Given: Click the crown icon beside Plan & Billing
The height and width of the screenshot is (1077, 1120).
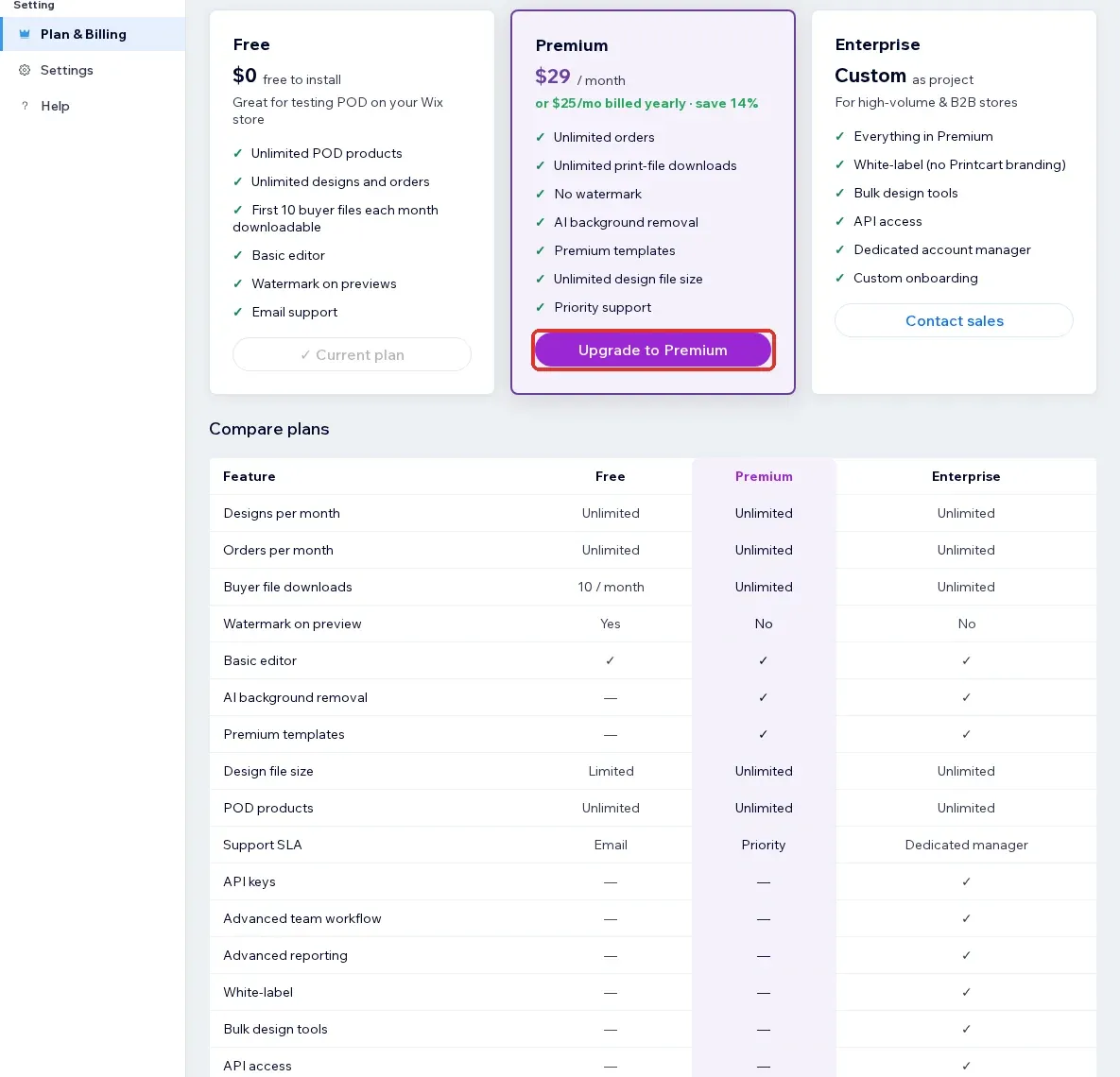Looking at the screenshot, I should tap(25, 34).
